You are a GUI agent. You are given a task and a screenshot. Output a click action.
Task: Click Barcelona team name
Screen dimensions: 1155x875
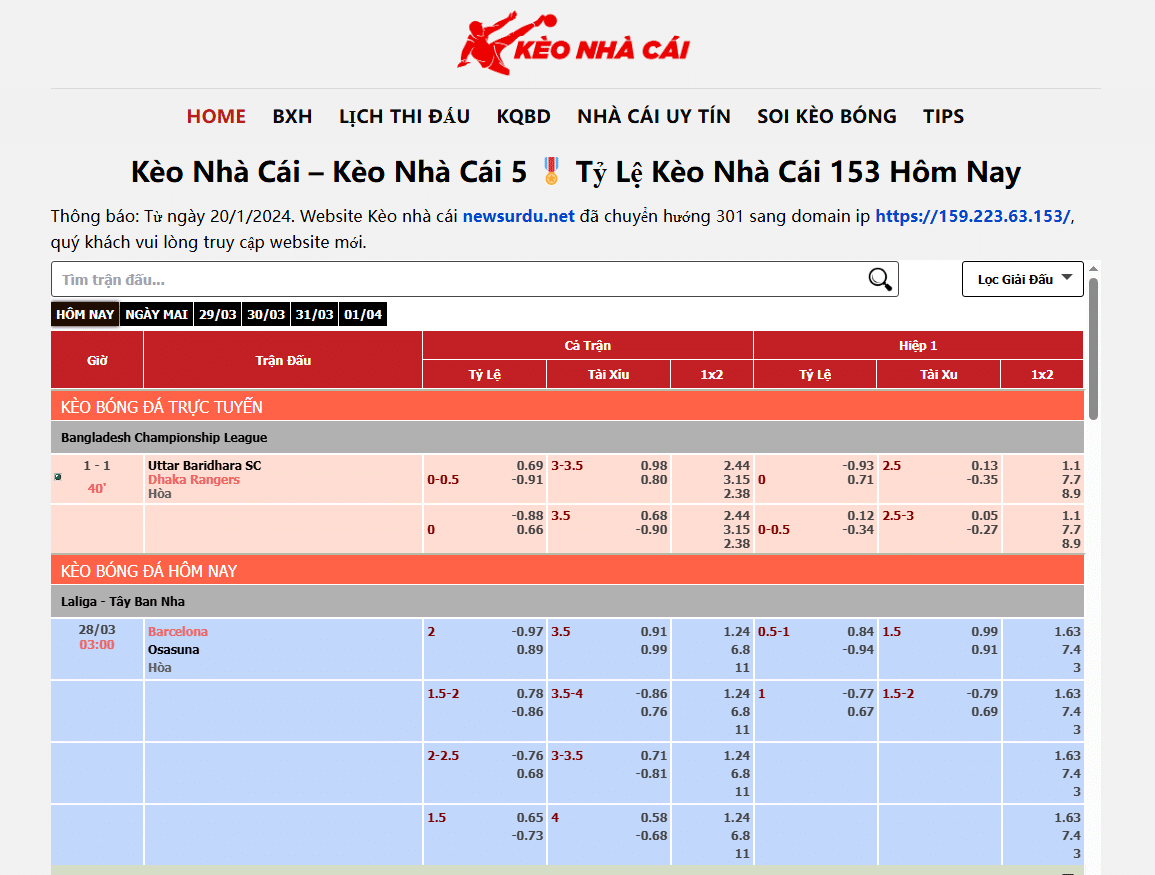pos(178,631)
